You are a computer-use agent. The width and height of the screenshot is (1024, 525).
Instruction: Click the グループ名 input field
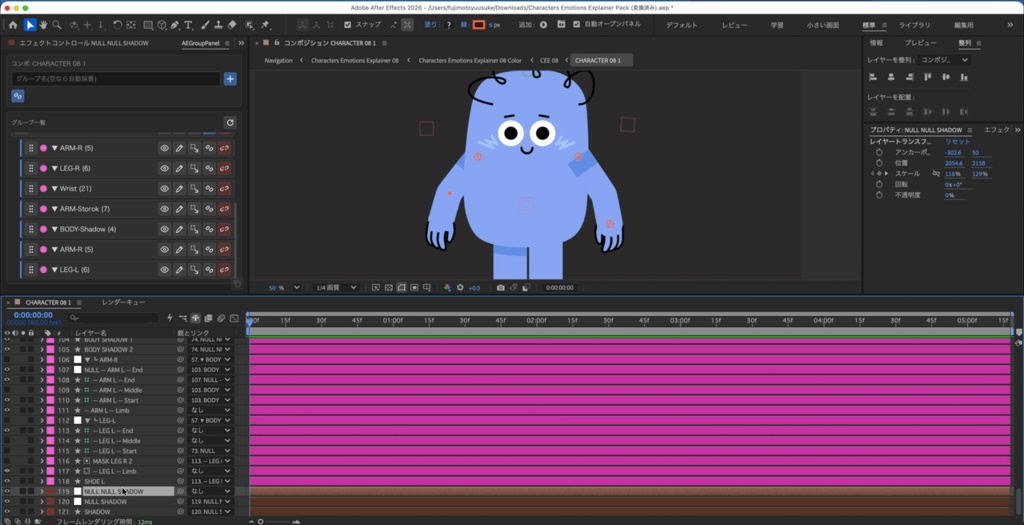click(116, 79)
